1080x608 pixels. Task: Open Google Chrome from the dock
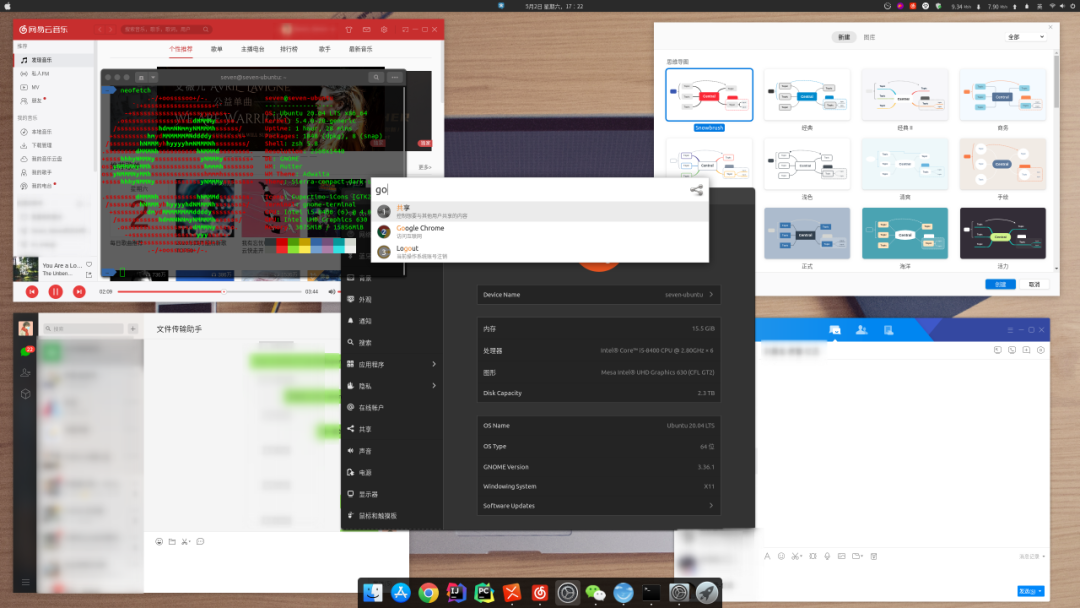pos(428,592)
